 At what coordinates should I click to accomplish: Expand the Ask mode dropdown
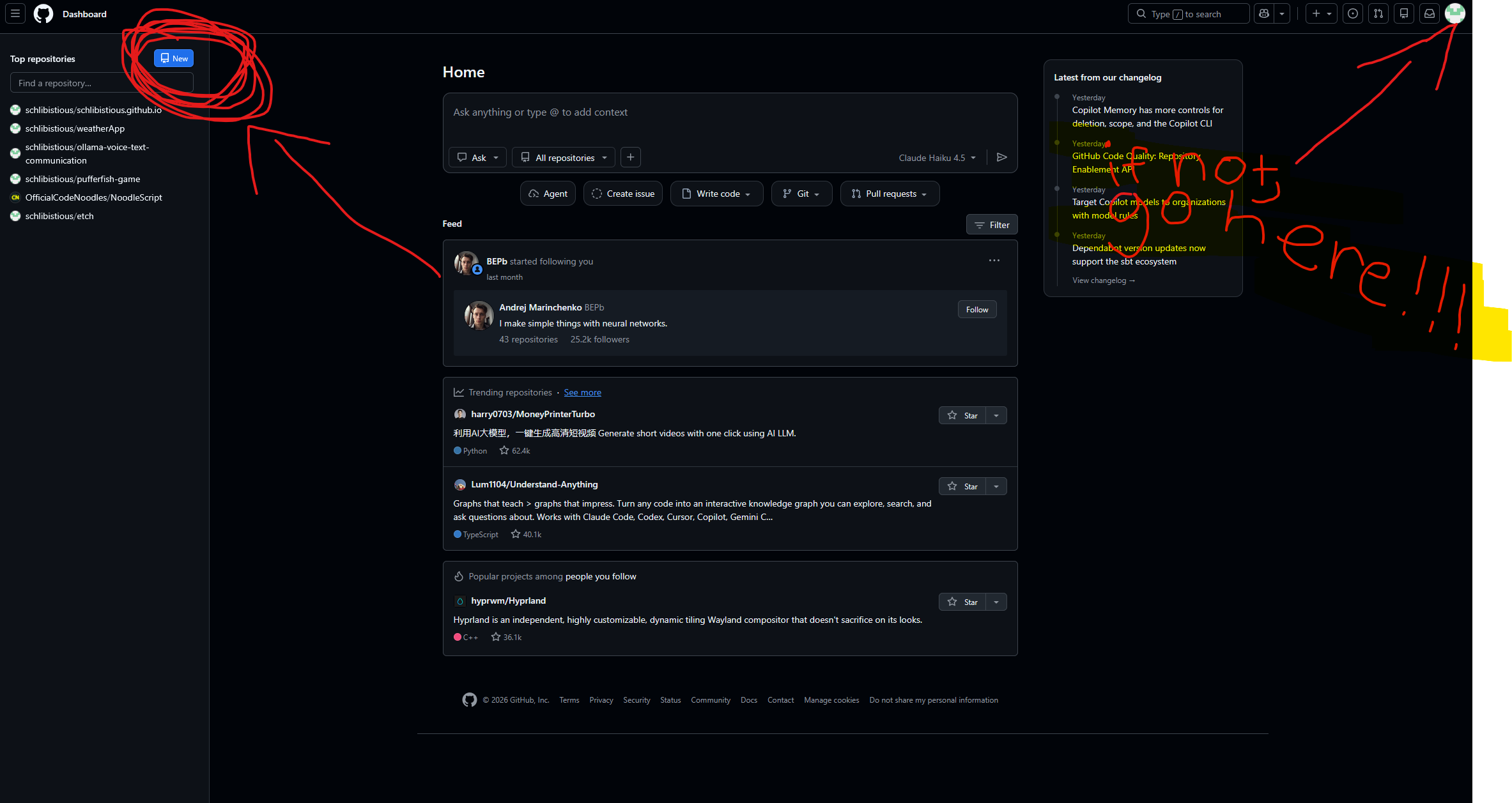point(478,157)
